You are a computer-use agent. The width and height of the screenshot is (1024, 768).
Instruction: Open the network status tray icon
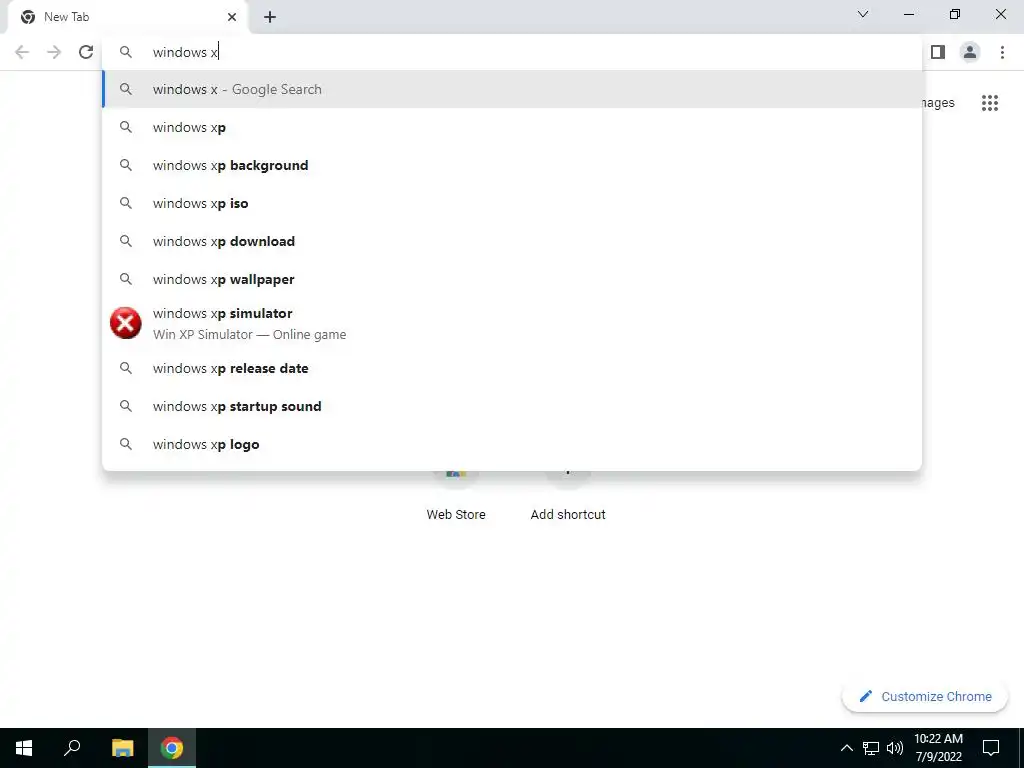(871, 748)
